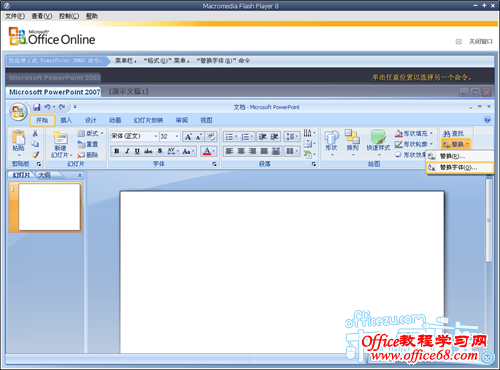The width and height of the screenshot is (500, 370).
Task: Click Close Window (关闭窗口) link
Action: tap(480, 41)
